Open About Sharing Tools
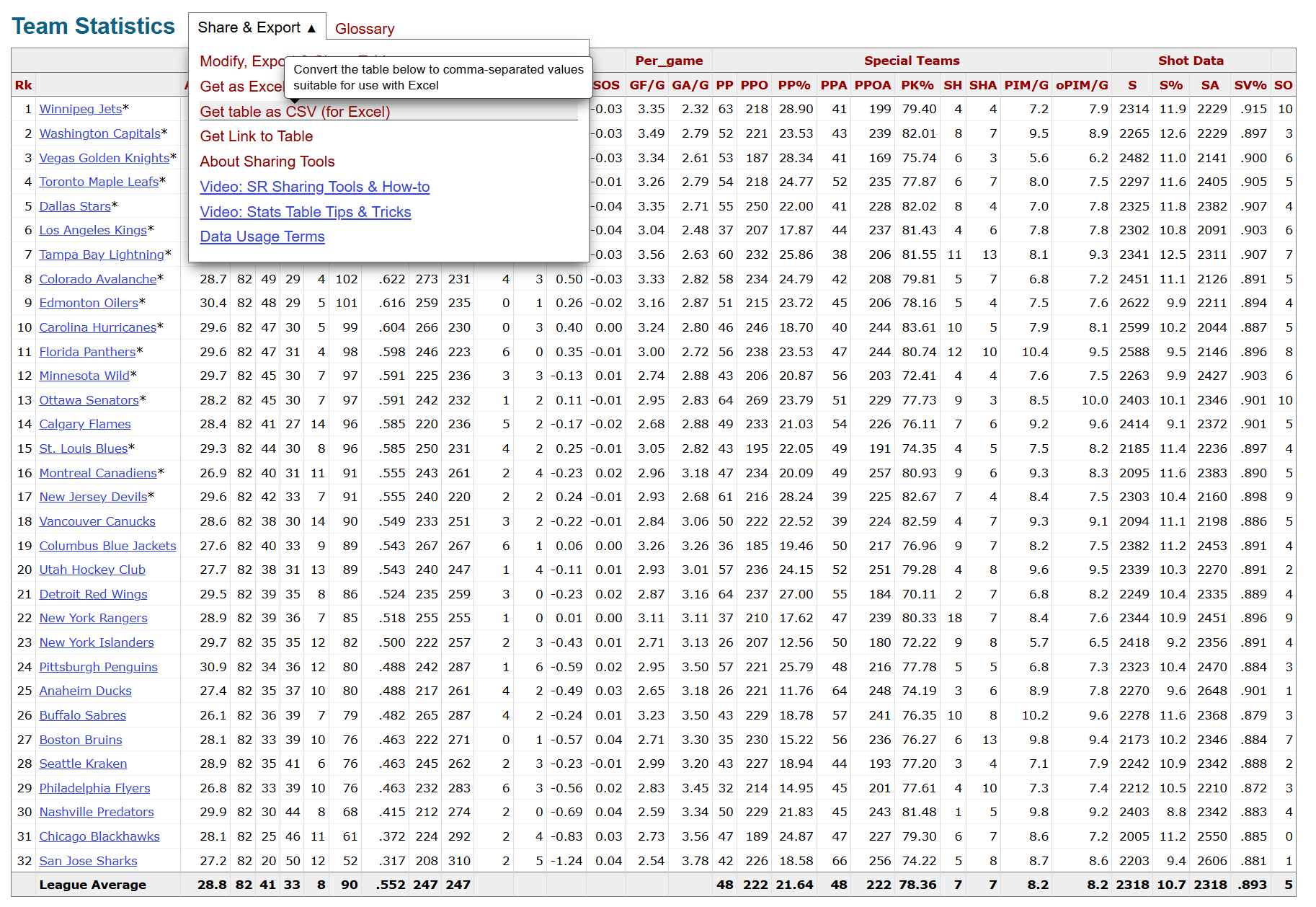 [x=267, y=162]
